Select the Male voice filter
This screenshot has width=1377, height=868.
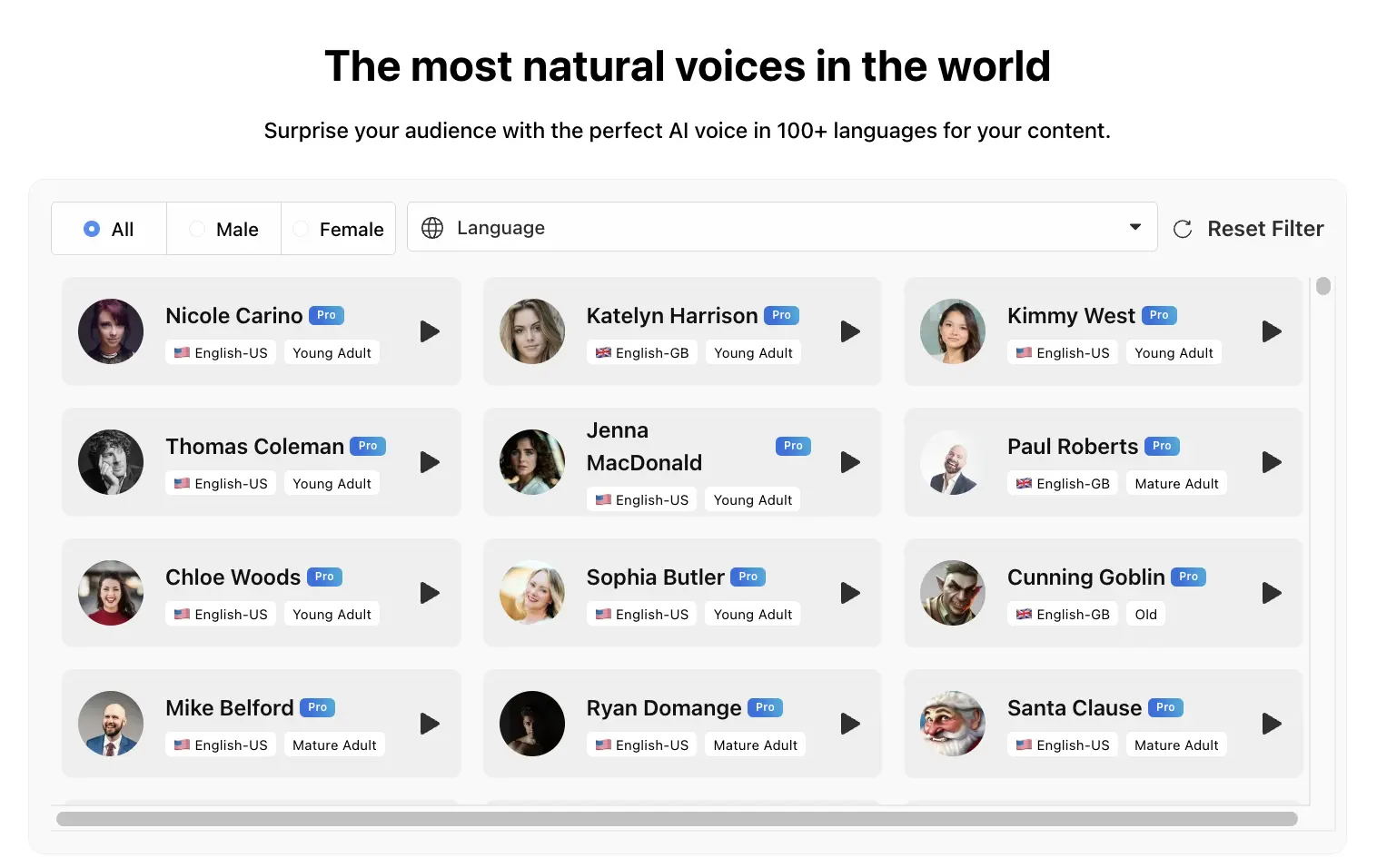197,229
